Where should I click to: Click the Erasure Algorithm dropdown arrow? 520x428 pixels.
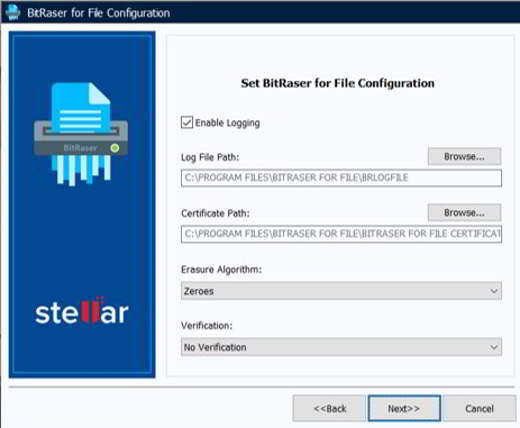point(494,291)
